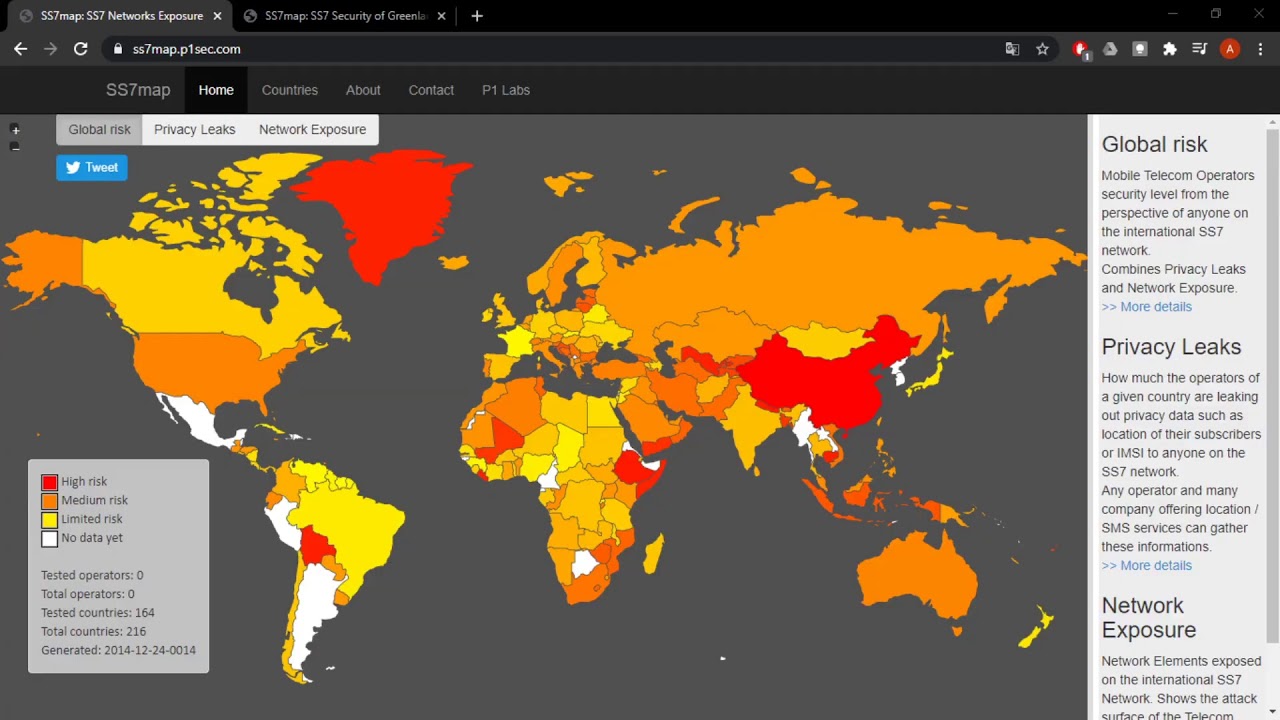Select New Zealand on the world map
The height and width of the screenshot is (720, 1280).
(1037, 627)
